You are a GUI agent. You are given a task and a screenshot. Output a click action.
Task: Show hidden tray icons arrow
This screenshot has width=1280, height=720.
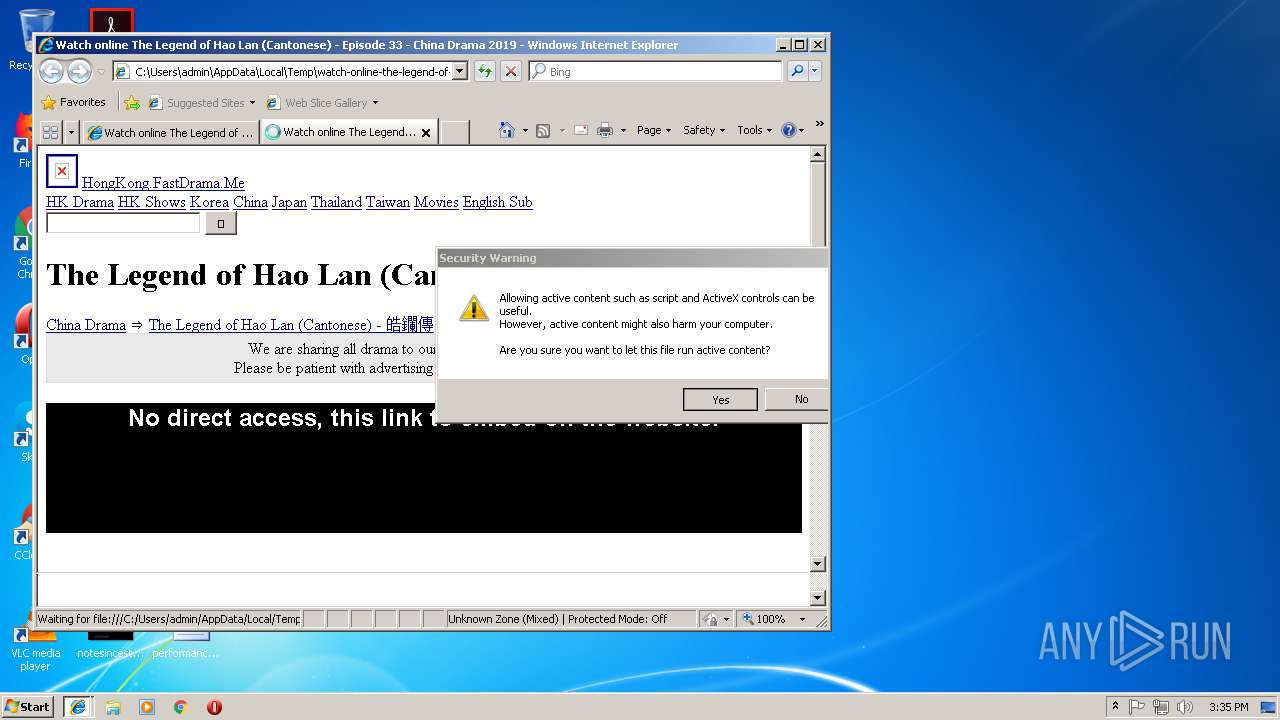click(1115, 707)
